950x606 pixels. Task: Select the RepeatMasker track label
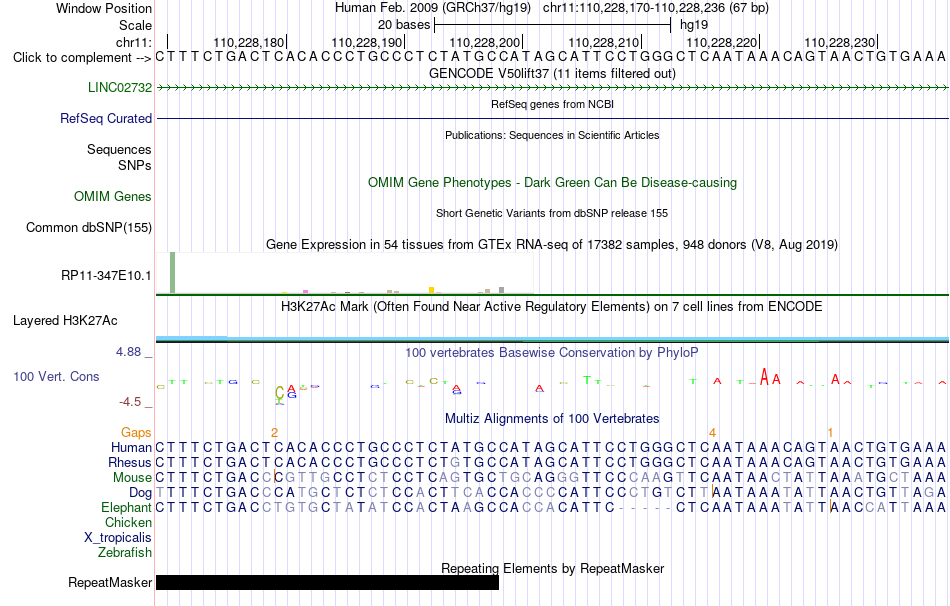click(110, 582)
